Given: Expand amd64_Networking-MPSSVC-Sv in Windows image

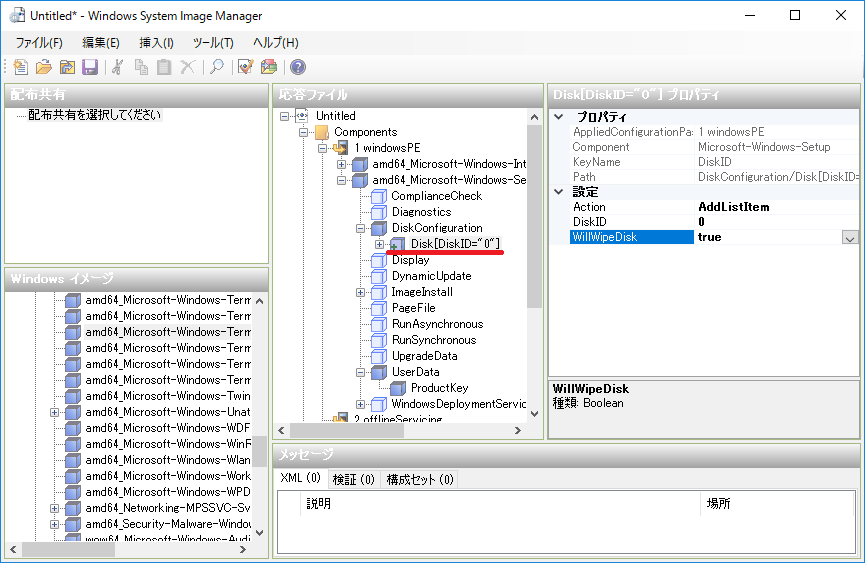Looking at the screenshot, I should (54, 508).
